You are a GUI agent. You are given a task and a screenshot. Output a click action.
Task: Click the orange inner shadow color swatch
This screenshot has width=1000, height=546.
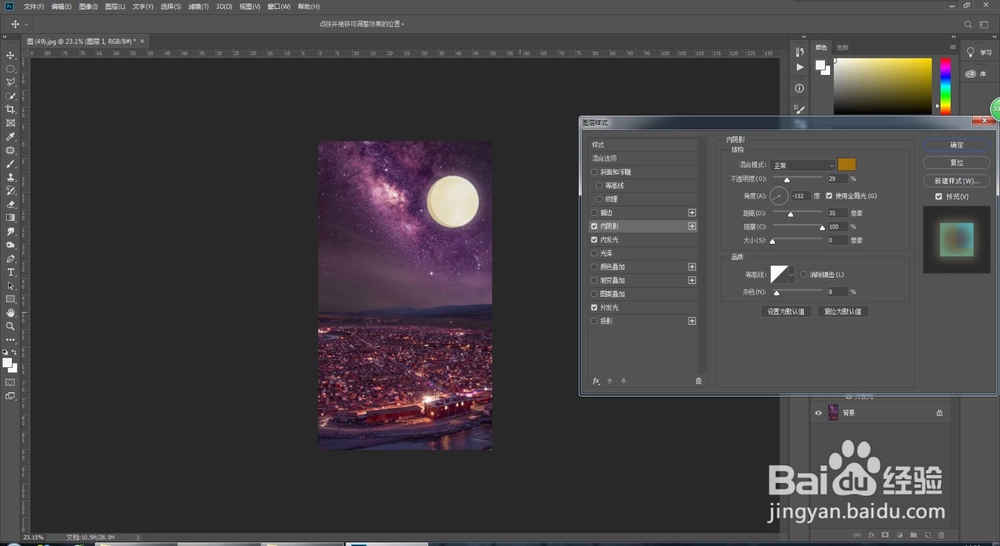coord(846,165)
